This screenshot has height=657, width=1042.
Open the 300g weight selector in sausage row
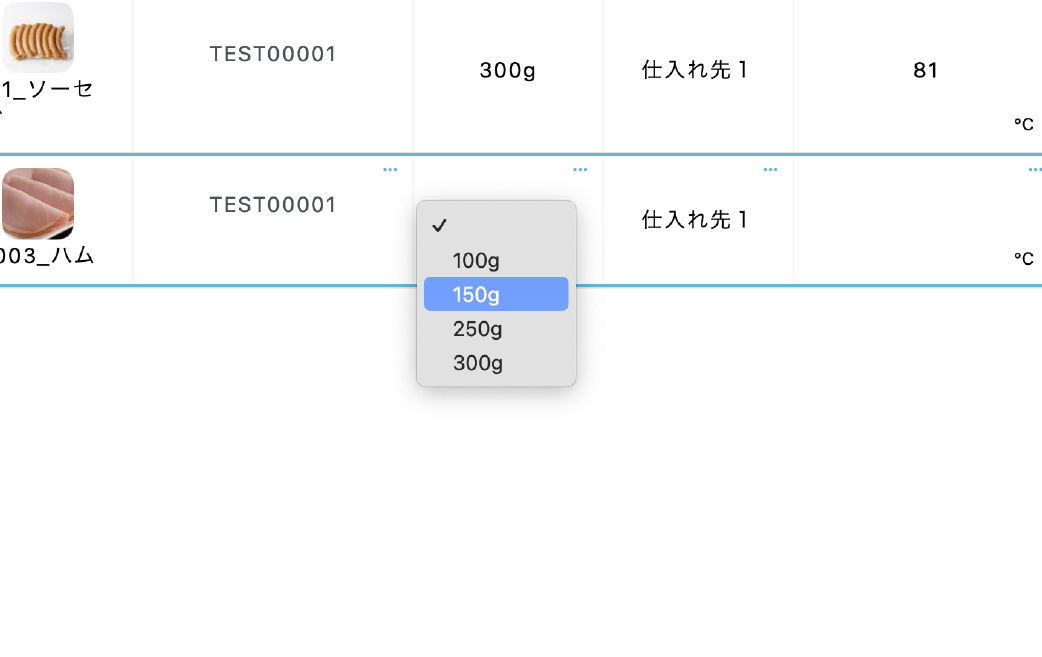[x=507, y=70]
